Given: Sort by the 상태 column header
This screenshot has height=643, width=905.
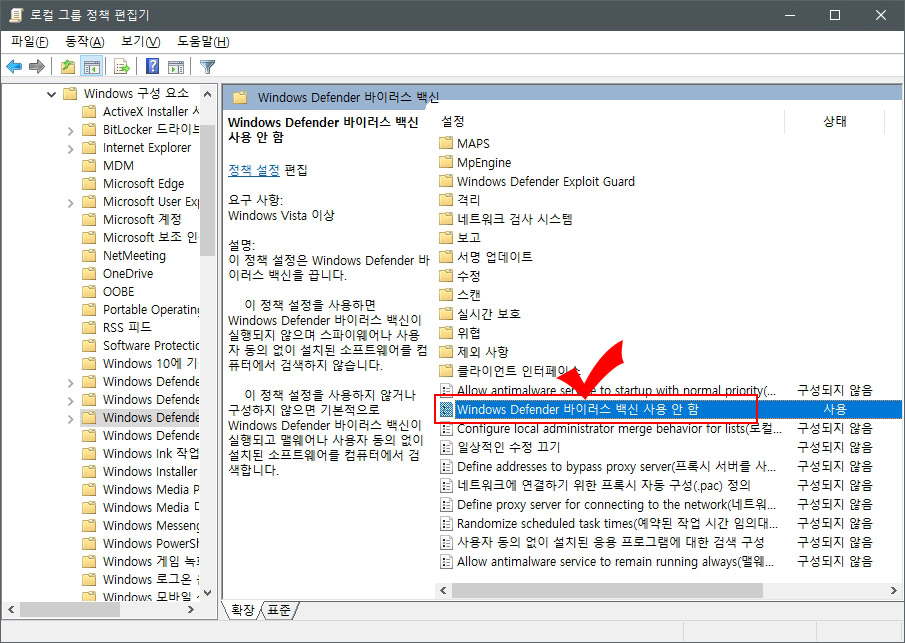Looking at the screenshot, I should 835,121.
